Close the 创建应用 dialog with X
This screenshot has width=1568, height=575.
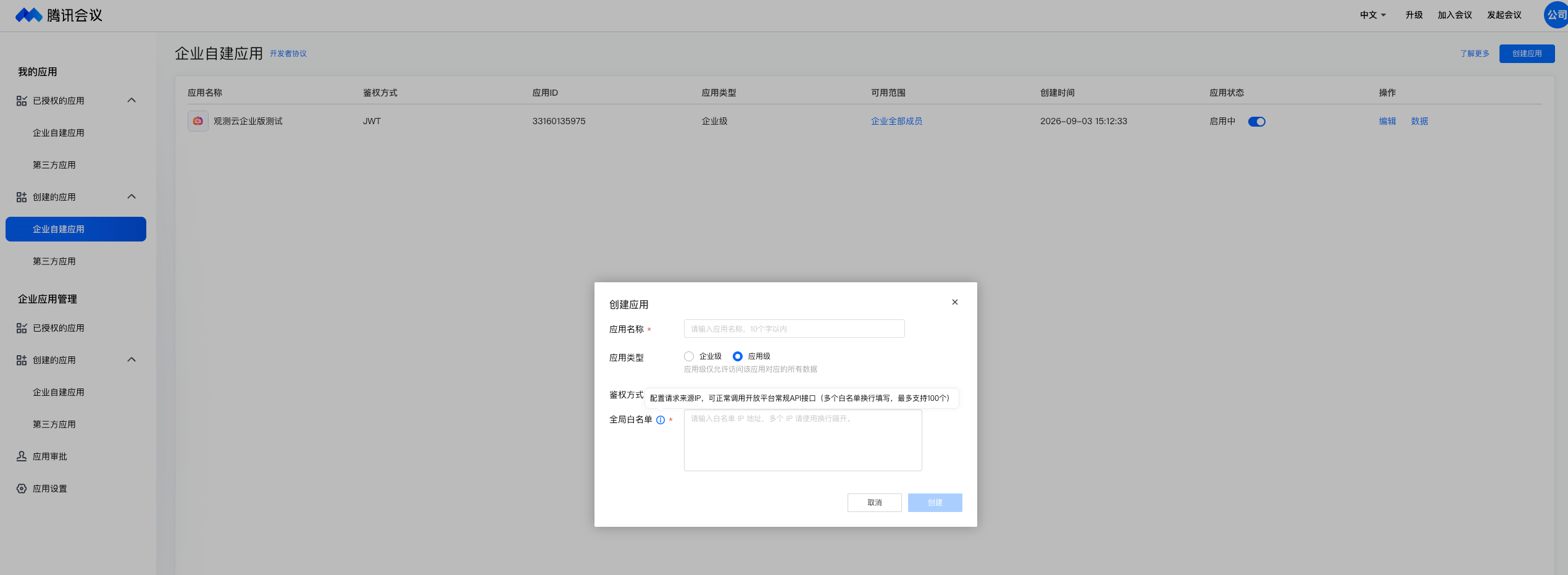955,302
